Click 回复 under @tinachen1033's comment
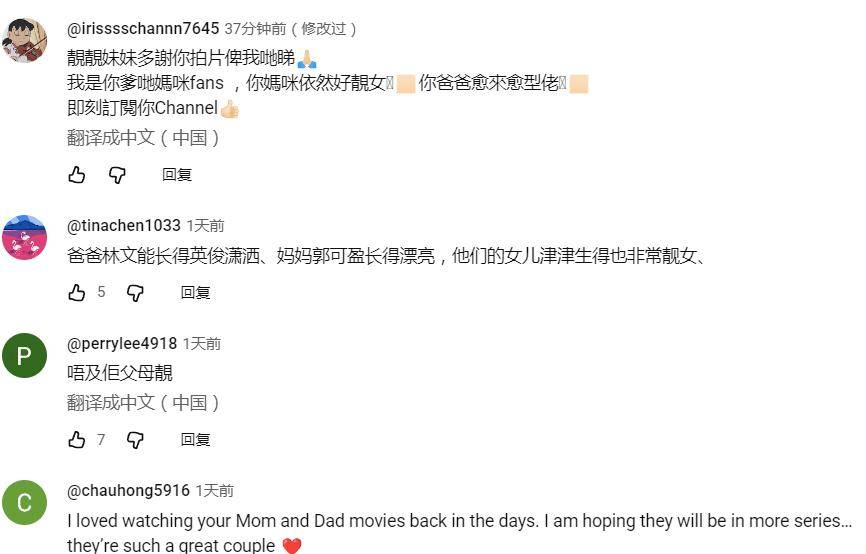The image size is (866, 554). (x=196, y=292)
